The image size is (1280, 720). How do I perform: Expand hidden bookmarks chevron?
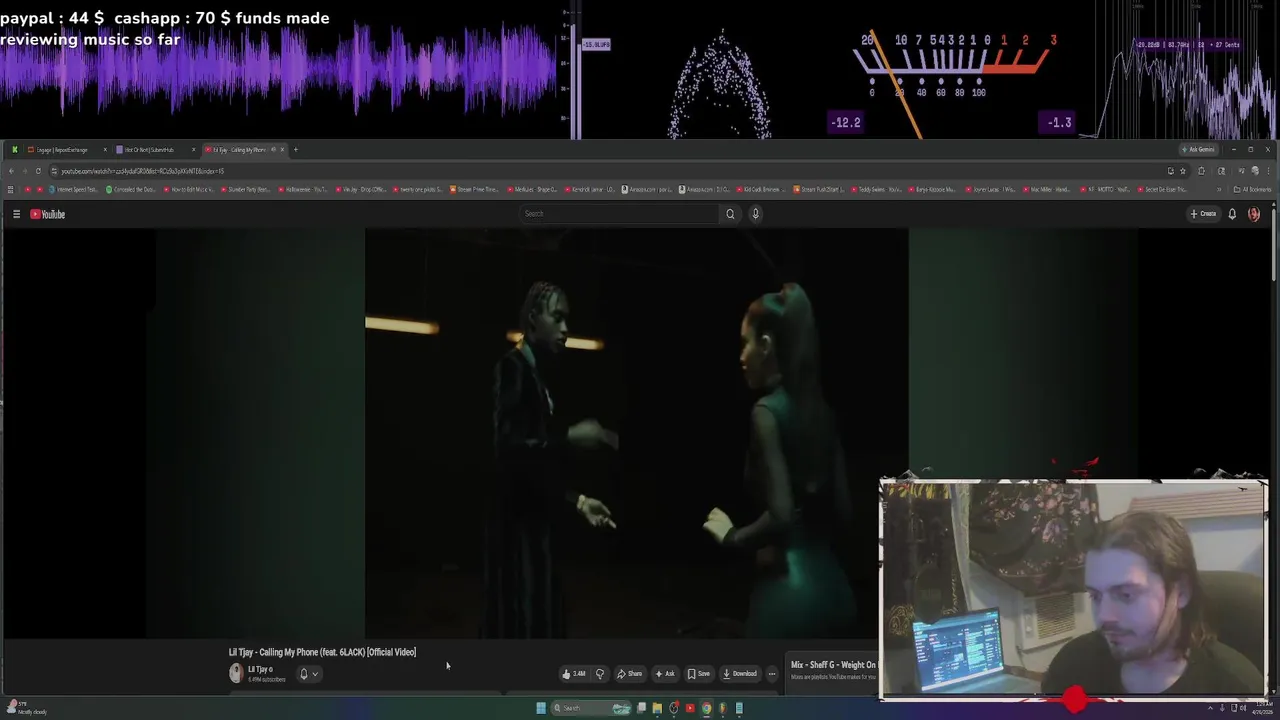pyautogui.click(x=1219, y=189)
